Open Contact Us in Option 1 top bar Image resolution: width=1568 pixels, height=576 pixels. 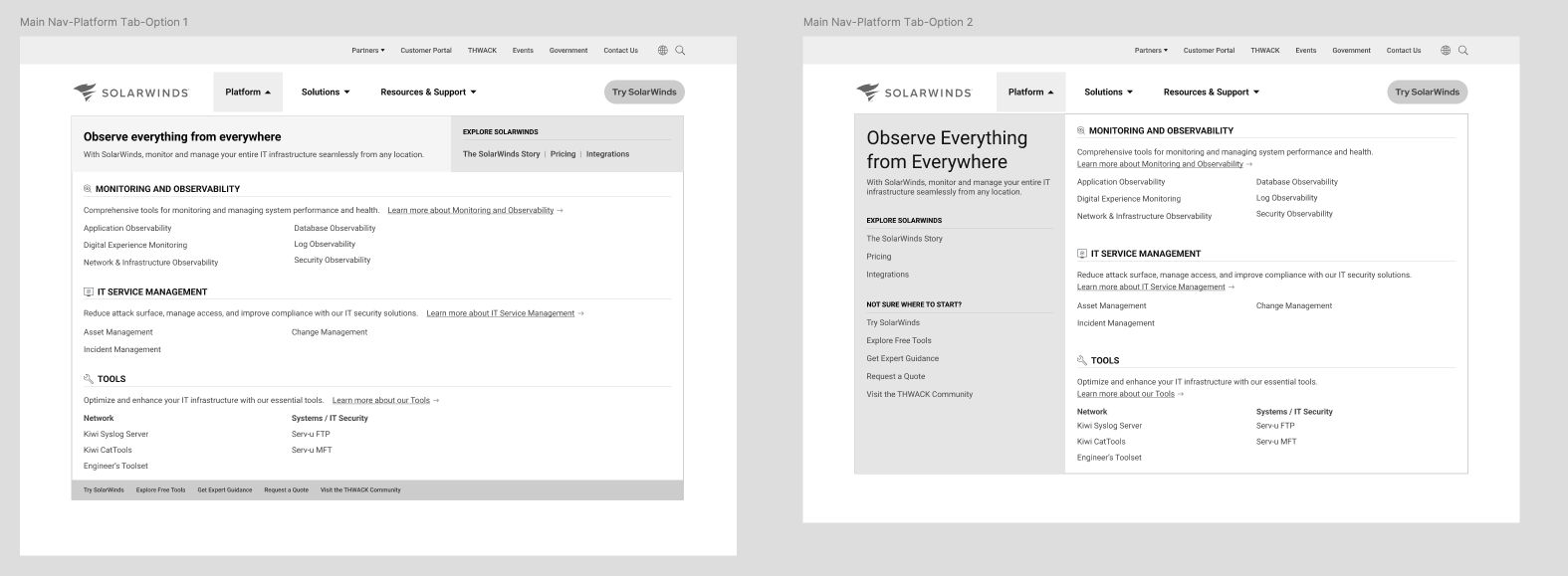pyautogui.click(x=620, y=50)
